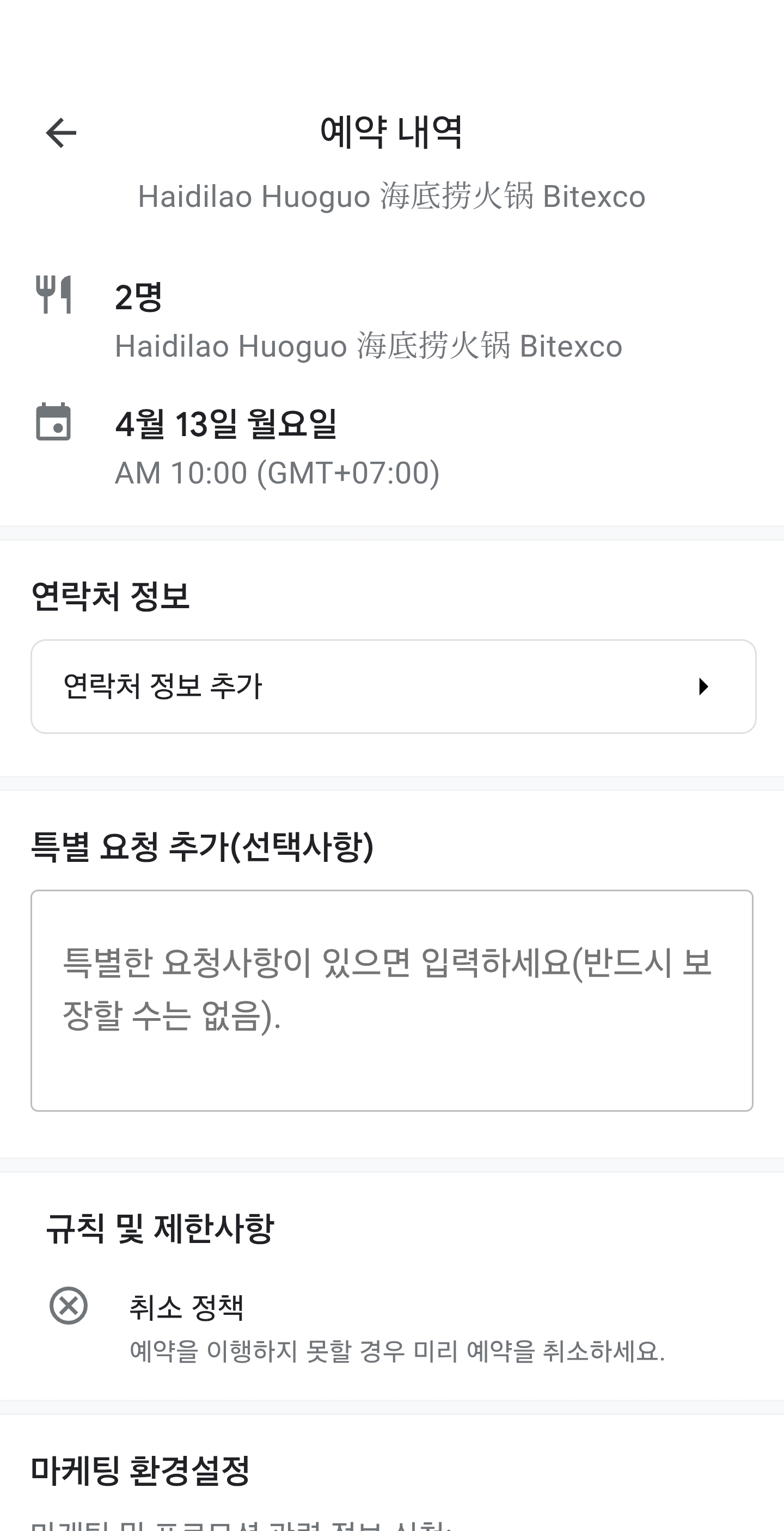Tap the cut-off text below 마케팅 환경설정
The width and height of the screenshot is (784, 1531).
pos(241,1524)
